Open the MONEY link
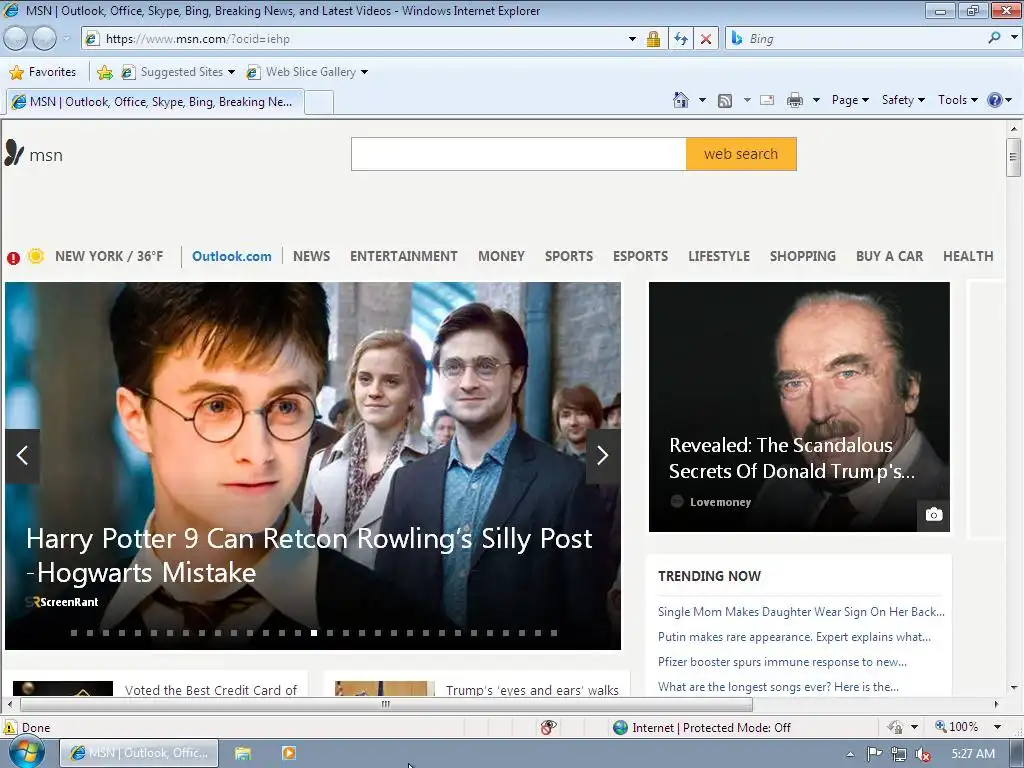The width and height of the screenshot is (1024, 768). 501,256
